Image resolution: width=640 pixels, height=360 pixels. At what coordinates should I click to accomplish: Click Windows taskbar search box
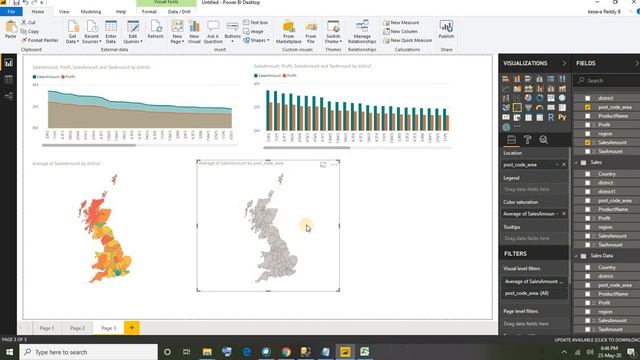(88, 352)
